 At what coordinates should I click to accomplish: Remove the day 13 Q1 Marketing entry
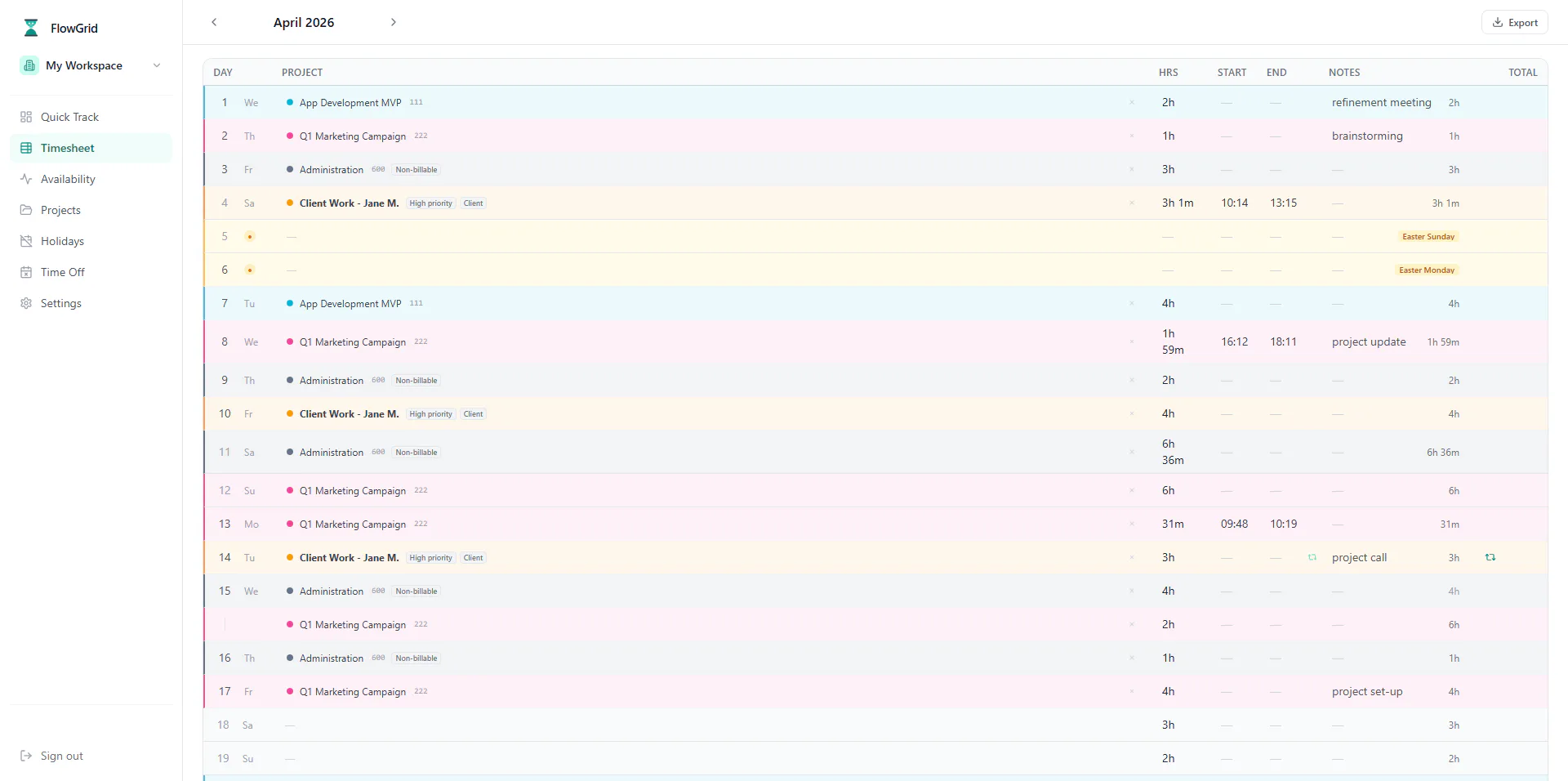1132,524
